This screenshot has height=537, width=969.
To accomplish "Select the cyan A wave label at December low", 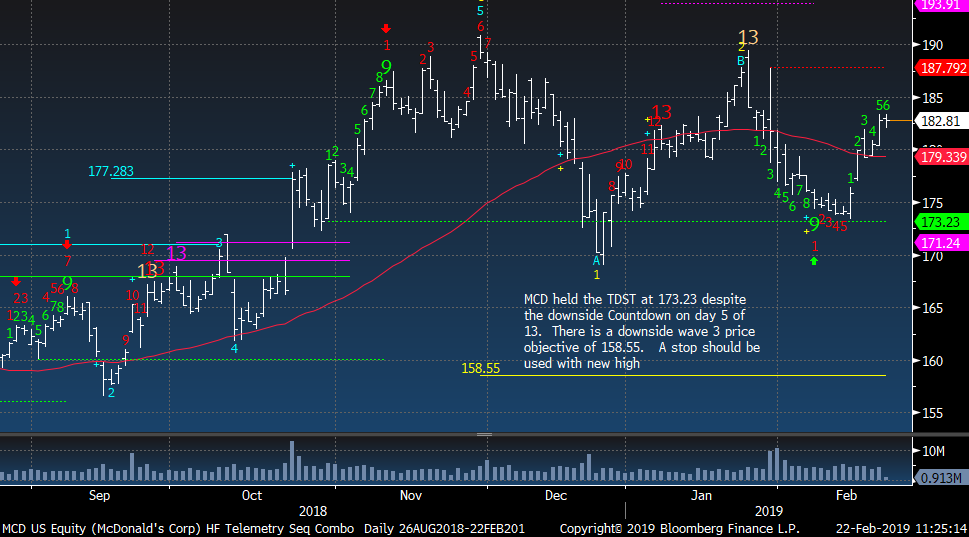I will click(x=596, y=261).
